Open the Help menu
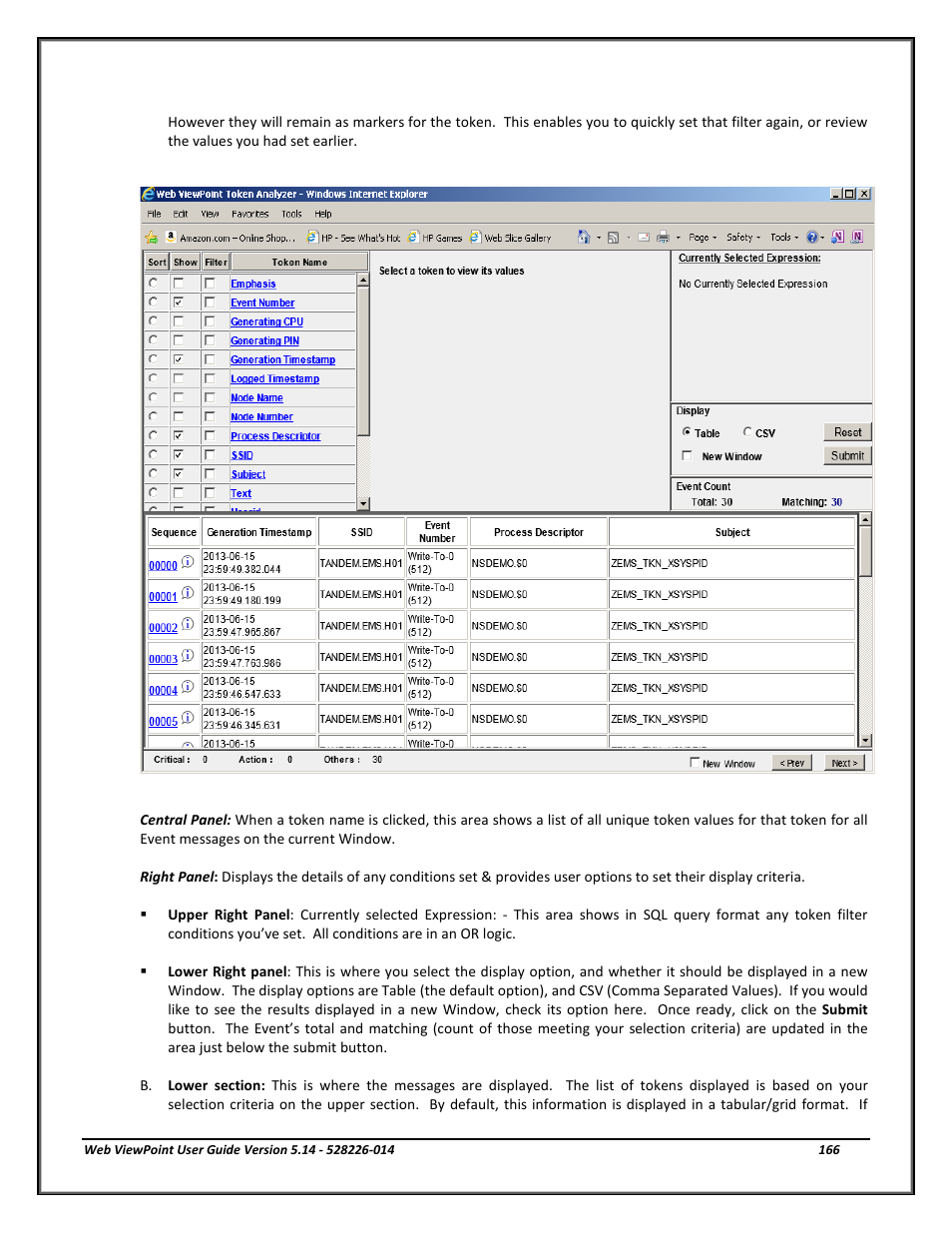Image resolution: width=952 pixels, height=1233 pixels. (x=323, y=214)
